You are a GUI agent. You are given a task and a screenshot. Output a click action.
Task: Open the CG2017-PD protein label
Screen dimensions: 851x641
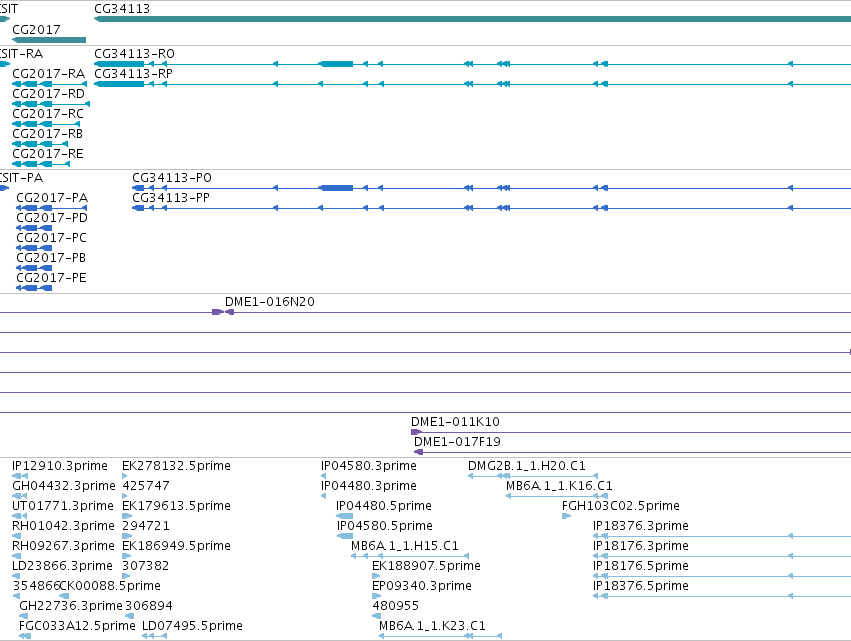click(x=52, y=218)
